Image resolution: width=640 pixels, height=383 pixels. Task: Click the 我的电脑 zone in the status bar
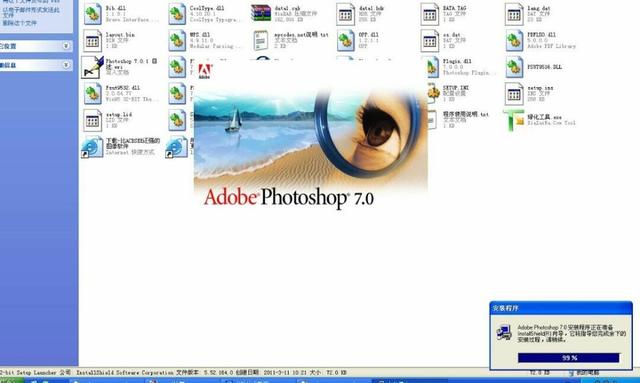pyautogui.click(x=584, y=372)
